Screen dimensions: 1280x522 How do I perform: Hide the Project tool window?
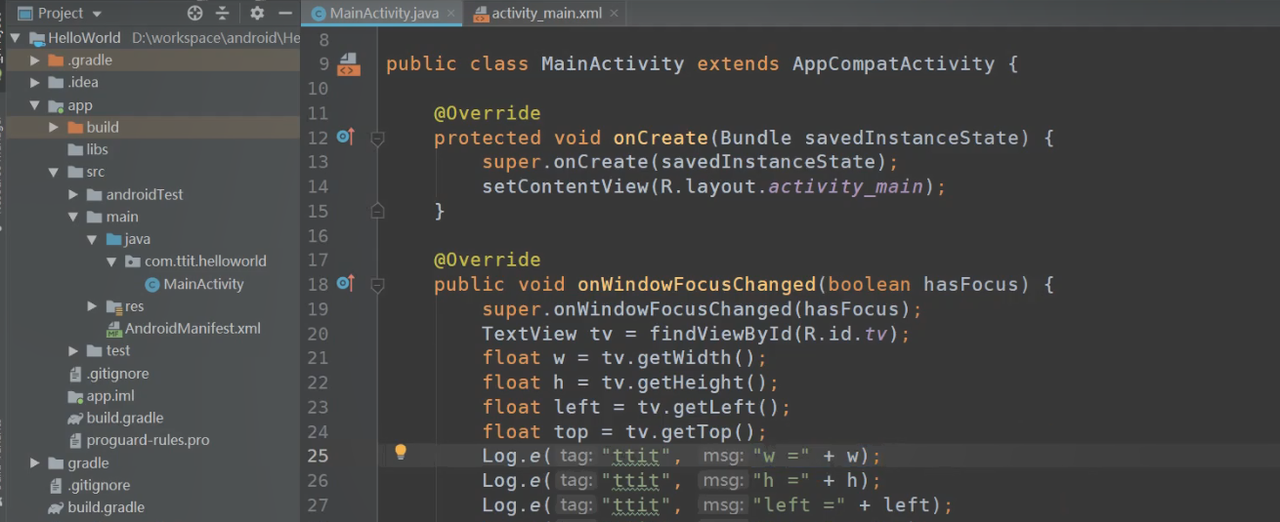(286, 13)
